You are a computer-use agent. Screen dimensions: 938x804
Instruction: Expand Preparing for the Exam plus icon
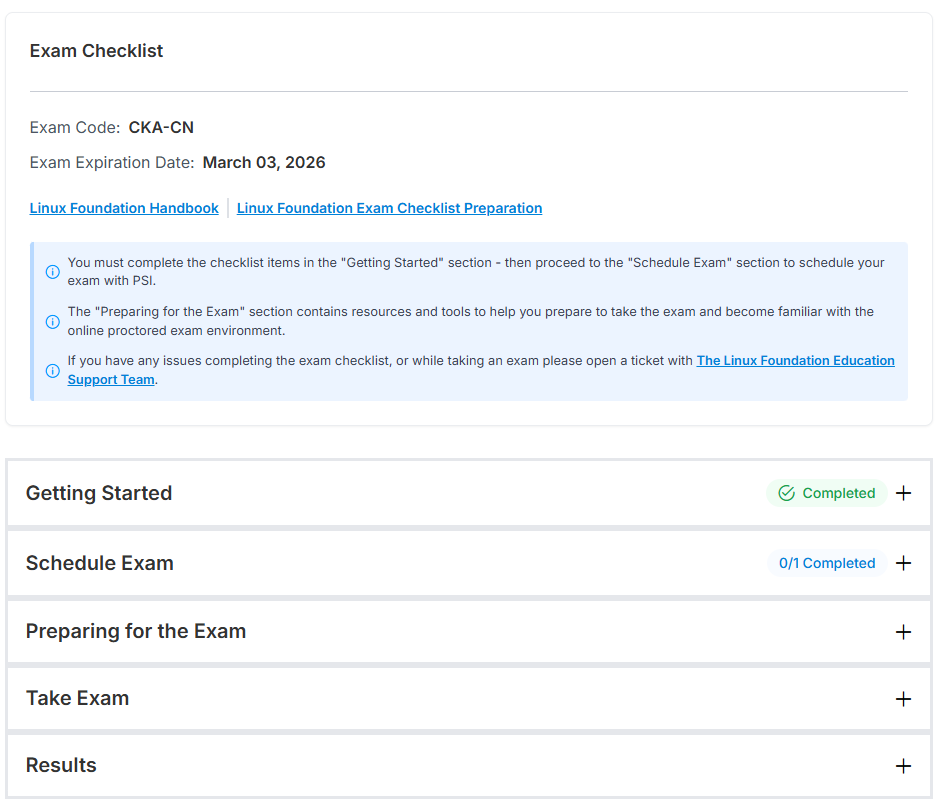coord(903,632)
